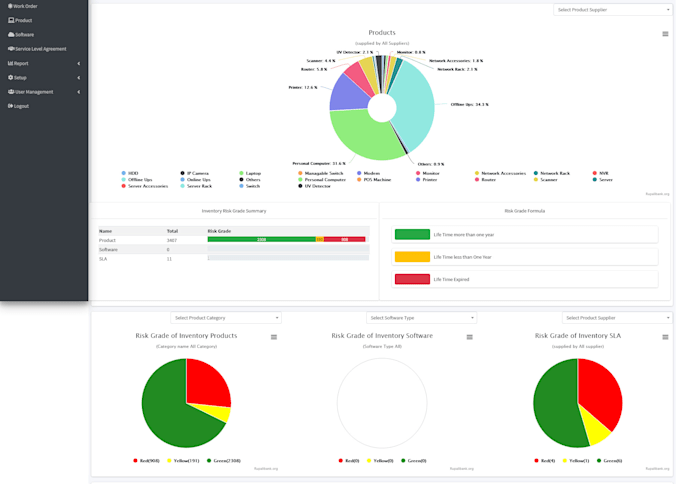
Task: Open the Select Software Type dropdown
Action: pos(422,318)
